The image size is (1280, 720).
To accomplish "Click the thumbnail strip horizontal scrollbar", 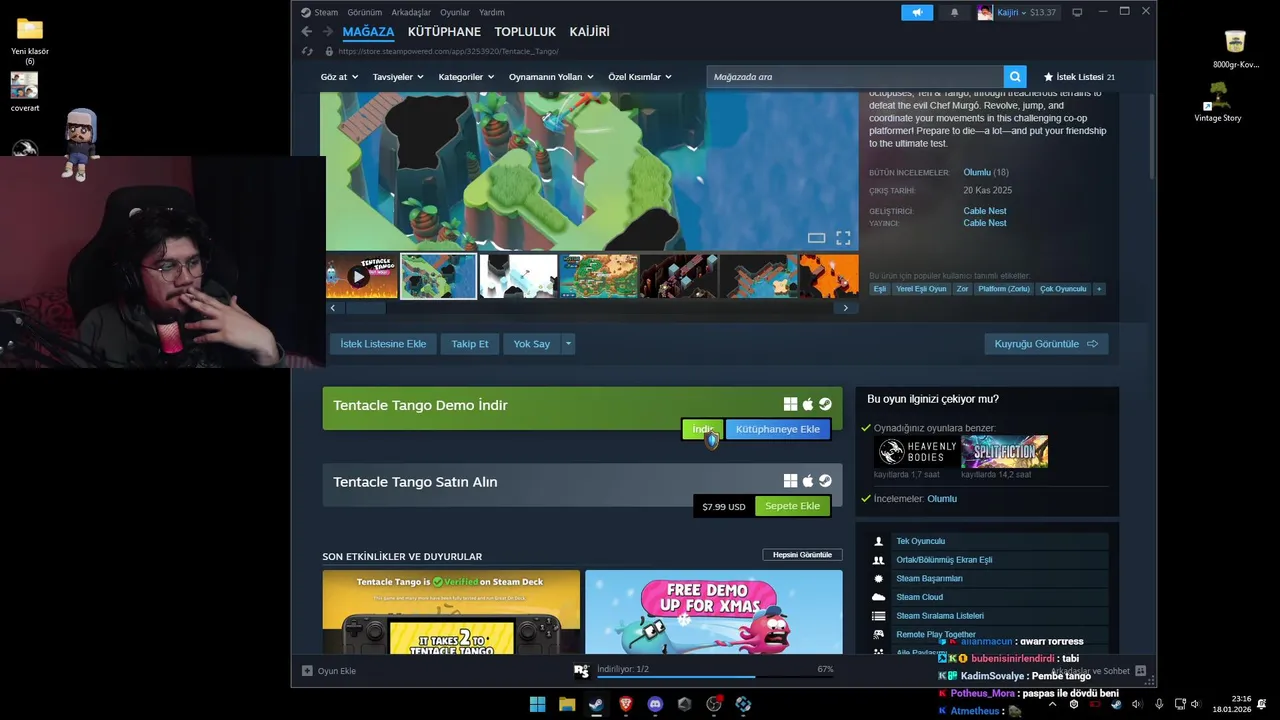I will click(366, 308).
